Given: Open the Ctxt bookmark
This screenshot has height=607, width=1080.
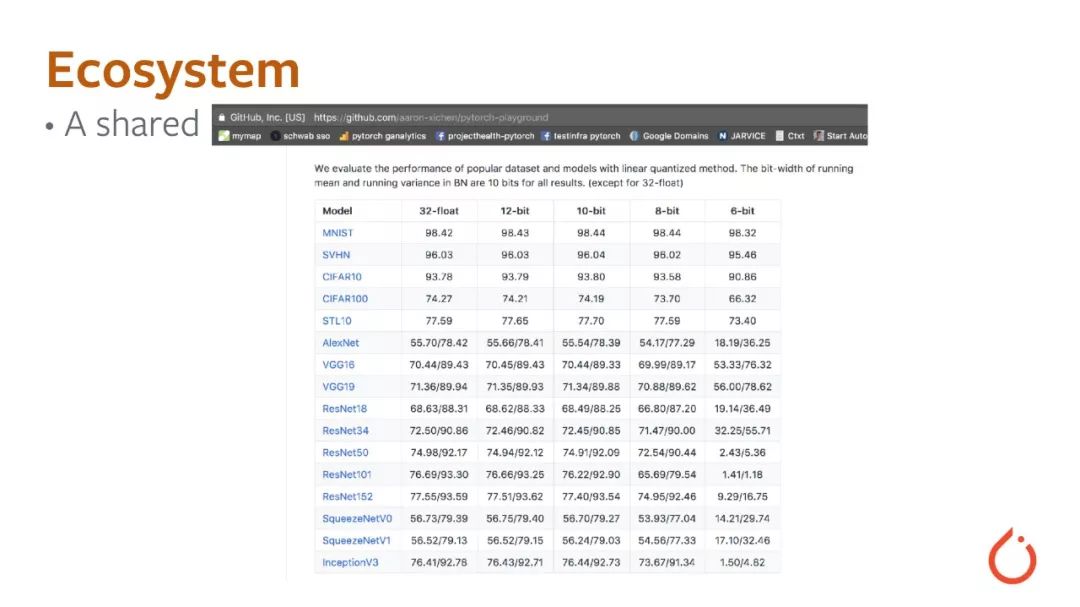Looking at the screenshot, I should point(790,136).
